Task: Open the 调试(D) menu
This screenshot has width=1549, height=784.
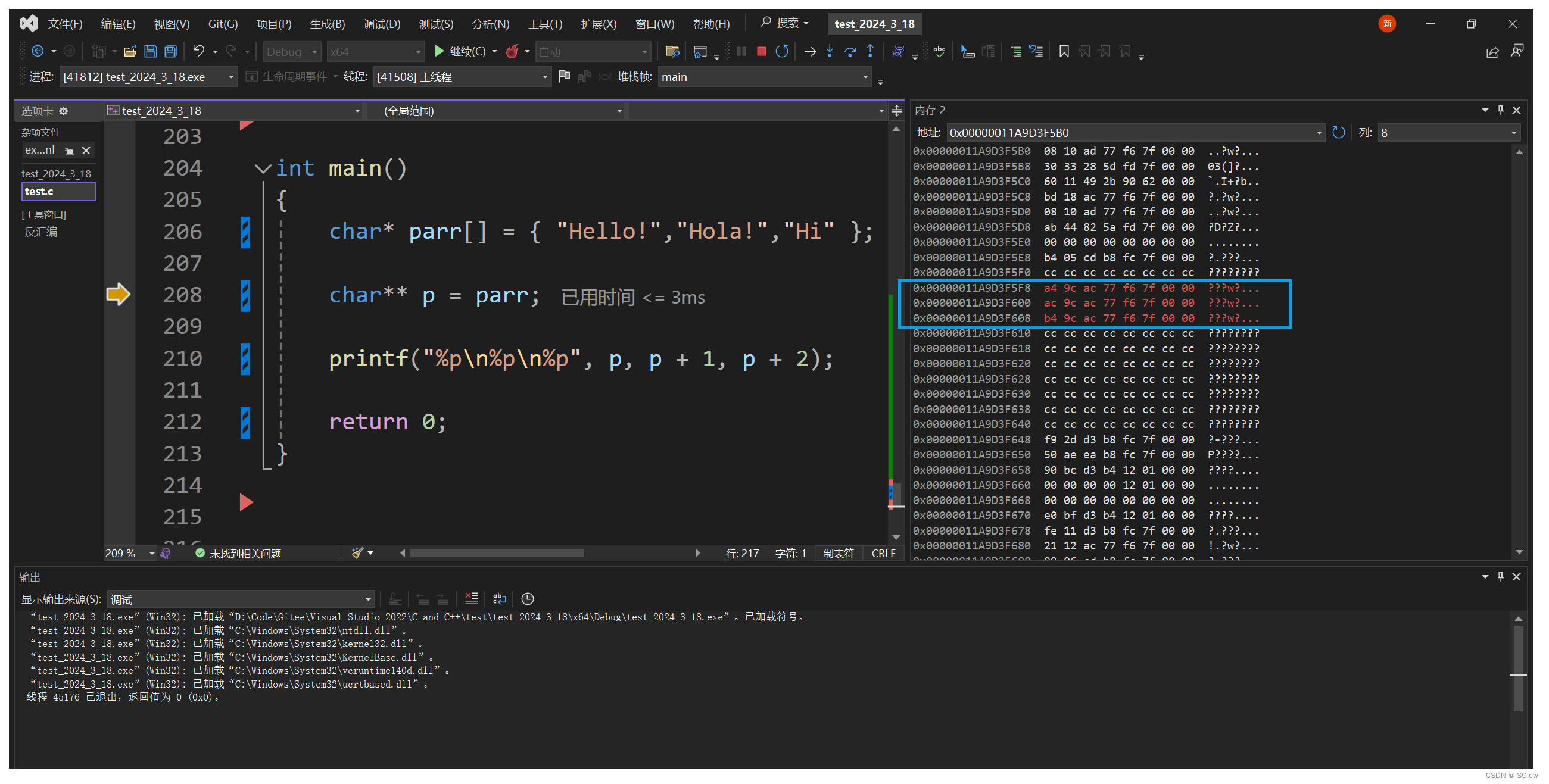Action: [382, 24]
